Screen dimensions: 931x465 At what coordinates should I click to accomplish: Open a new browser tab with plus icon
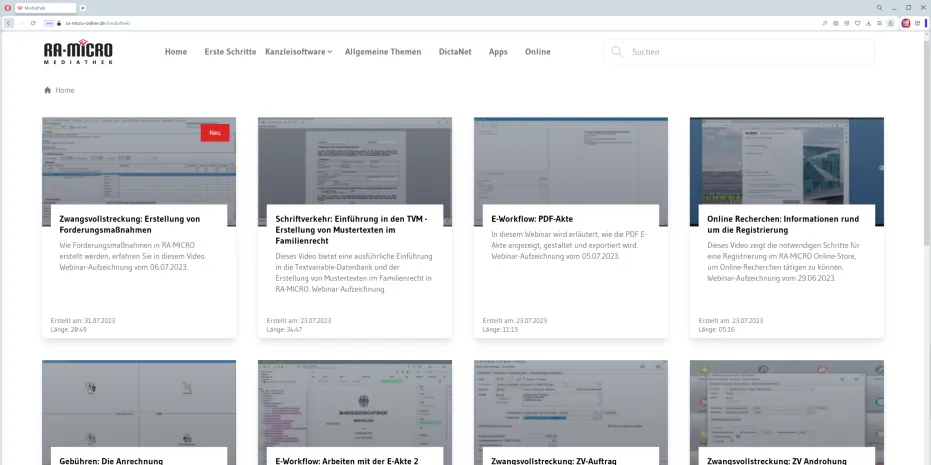coord(83,7)
